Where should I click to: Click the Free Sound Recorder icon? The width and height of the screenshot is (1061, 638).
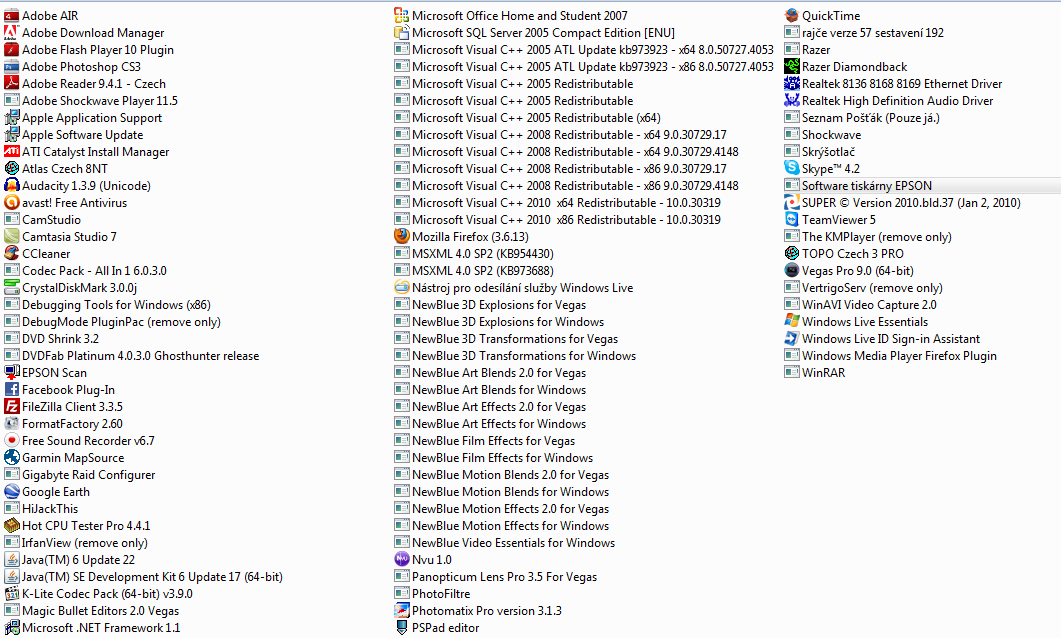tap(12, 440)
